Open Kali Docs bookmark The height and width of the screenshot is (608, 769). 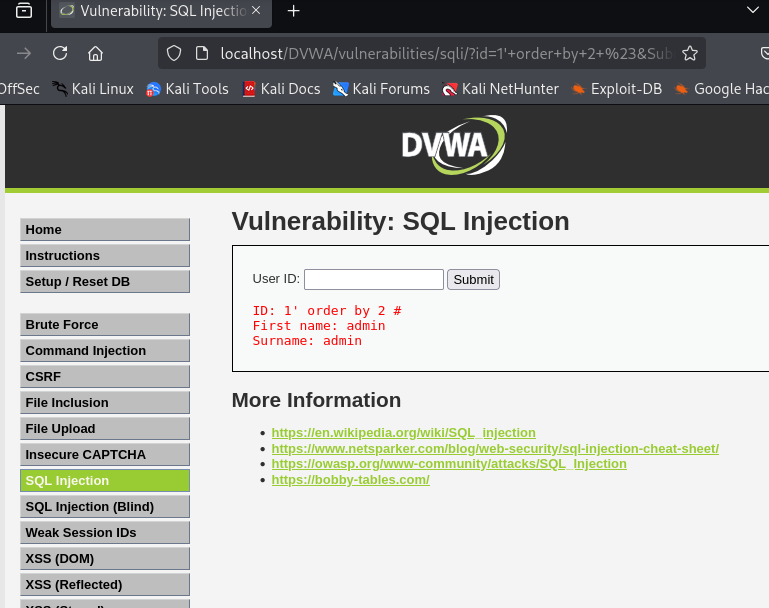(x=282, y=89)
